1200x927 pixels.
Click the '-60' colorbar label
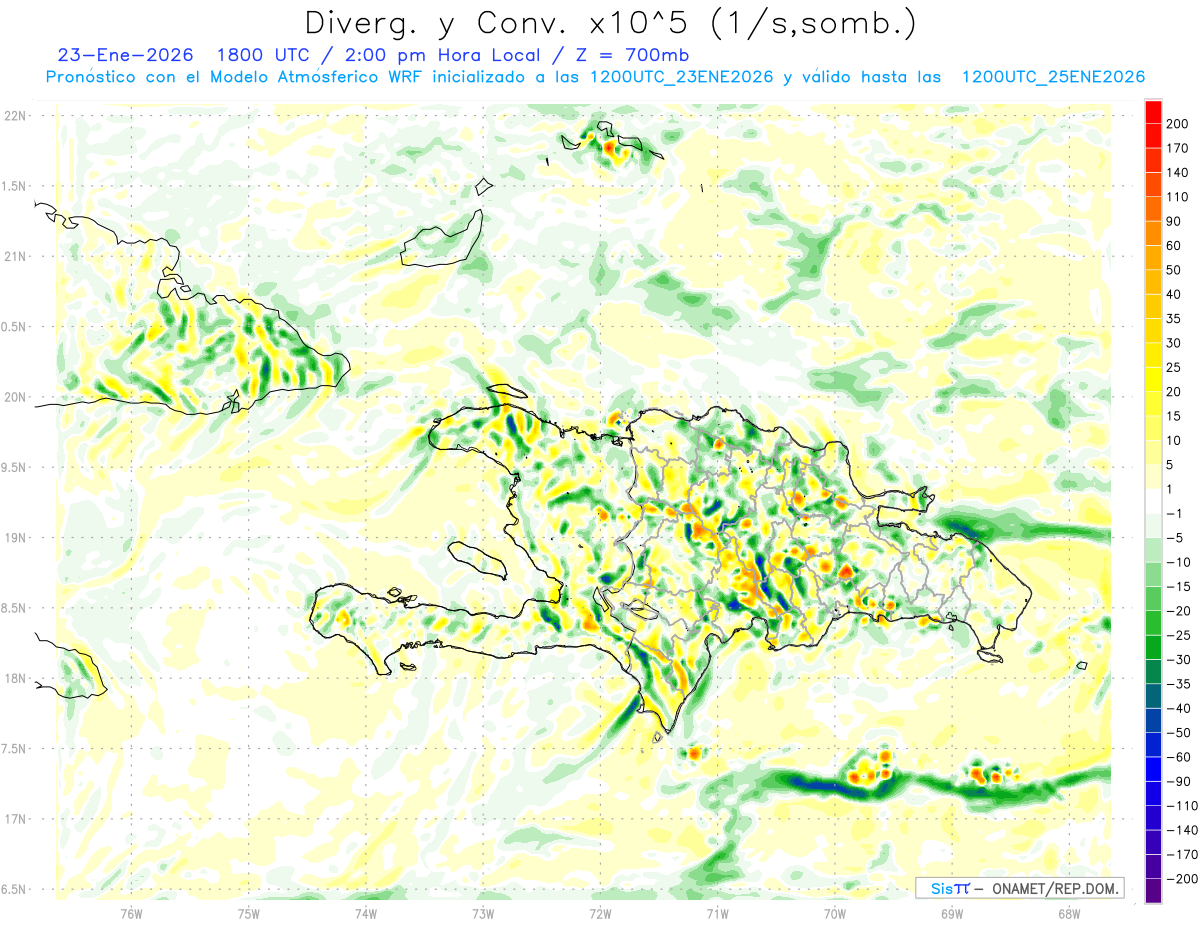1180,757
